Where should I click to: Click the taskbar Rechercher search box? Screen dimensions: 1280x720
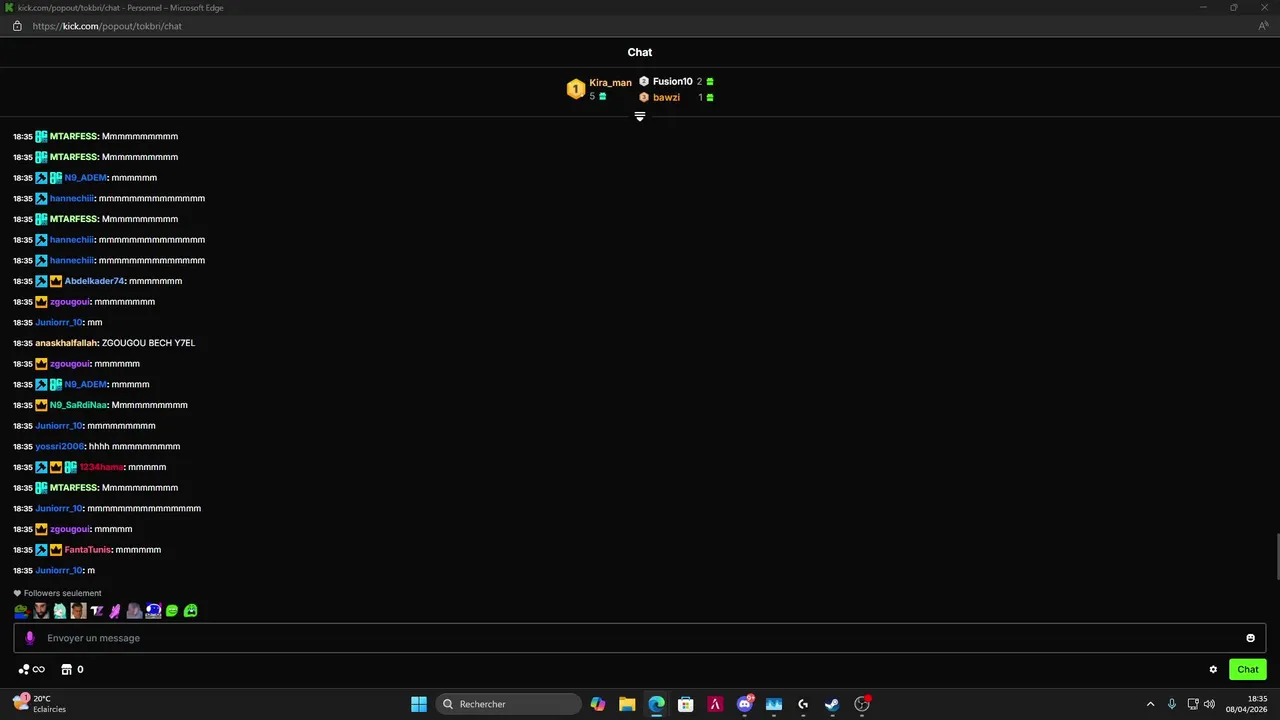(510, 704)
